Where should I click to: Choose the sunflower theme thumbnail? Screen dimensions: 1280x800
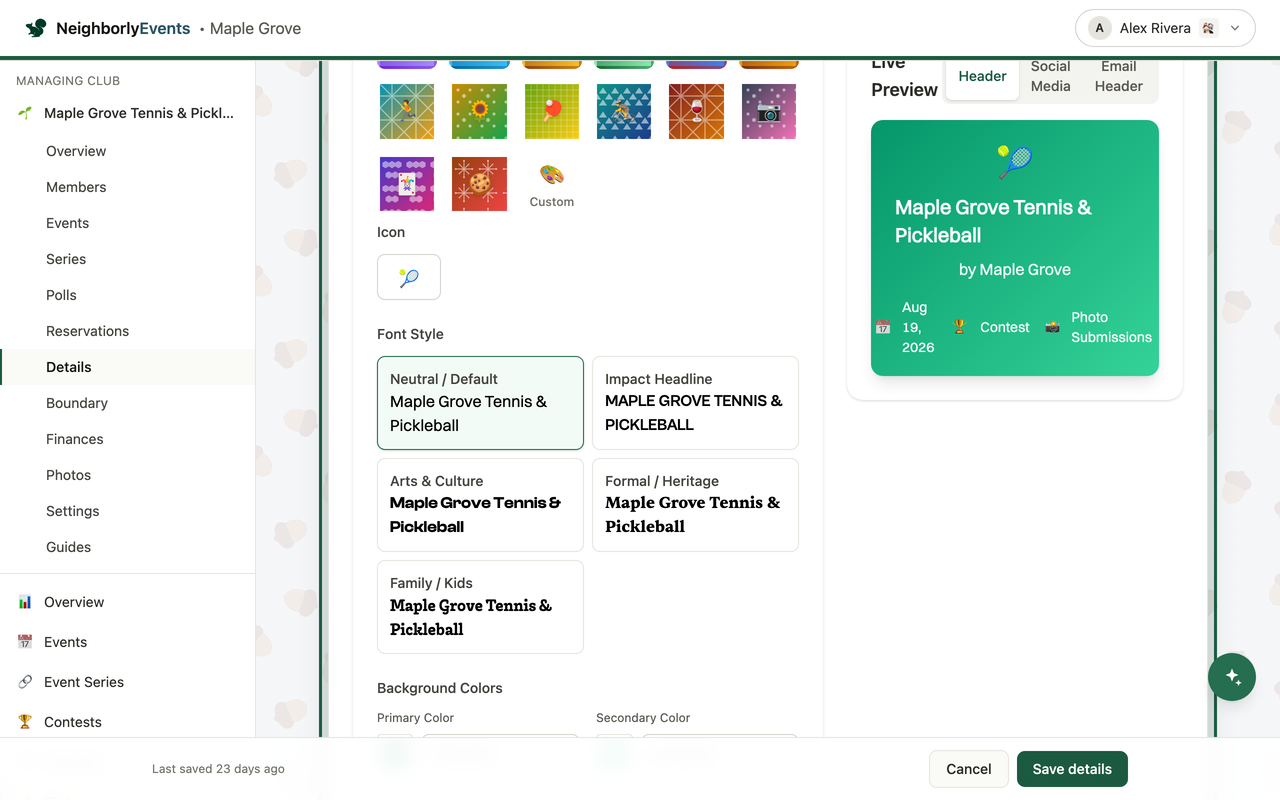479,111
